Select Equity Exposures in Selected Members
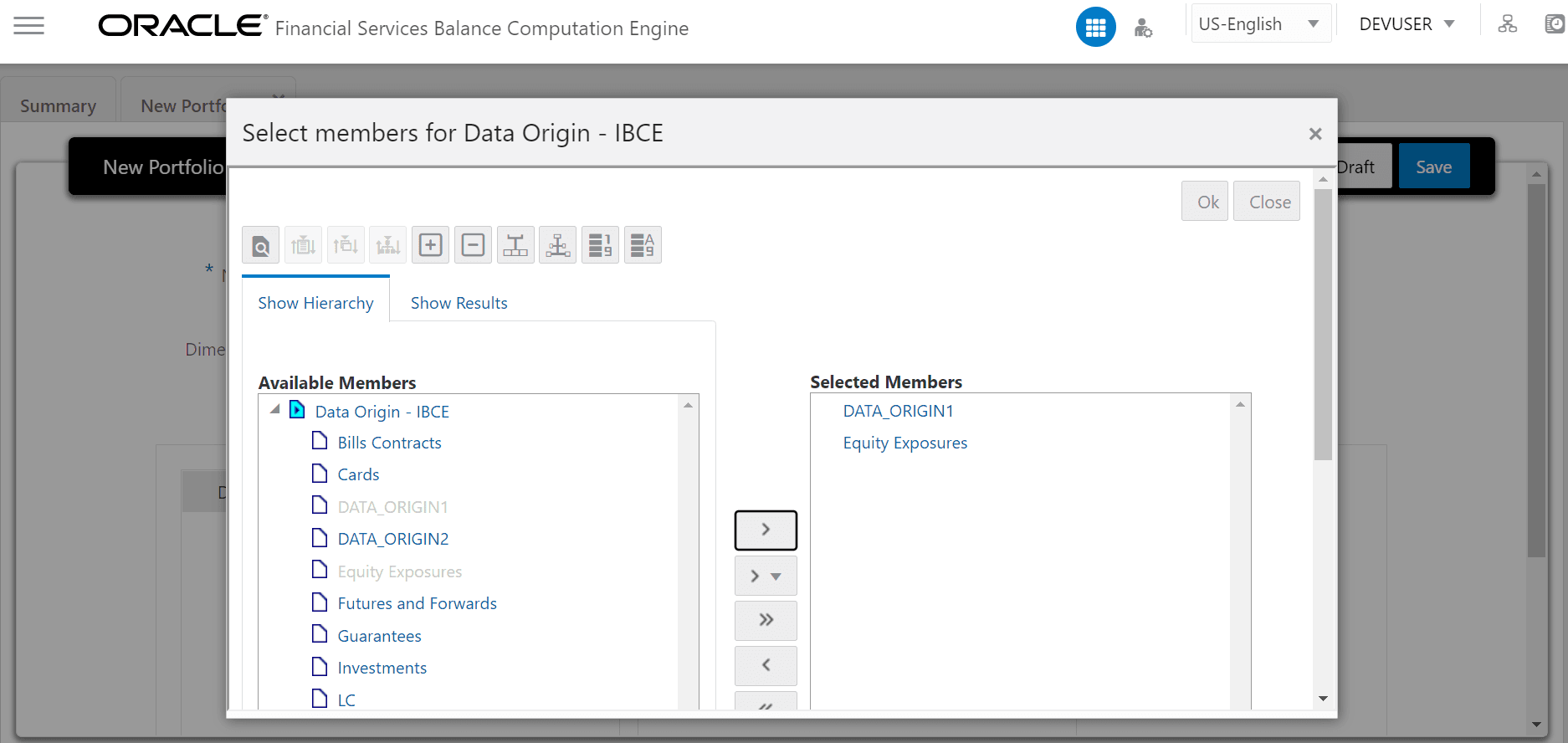Screen dimensions: 1568x743 pos(904,443)
